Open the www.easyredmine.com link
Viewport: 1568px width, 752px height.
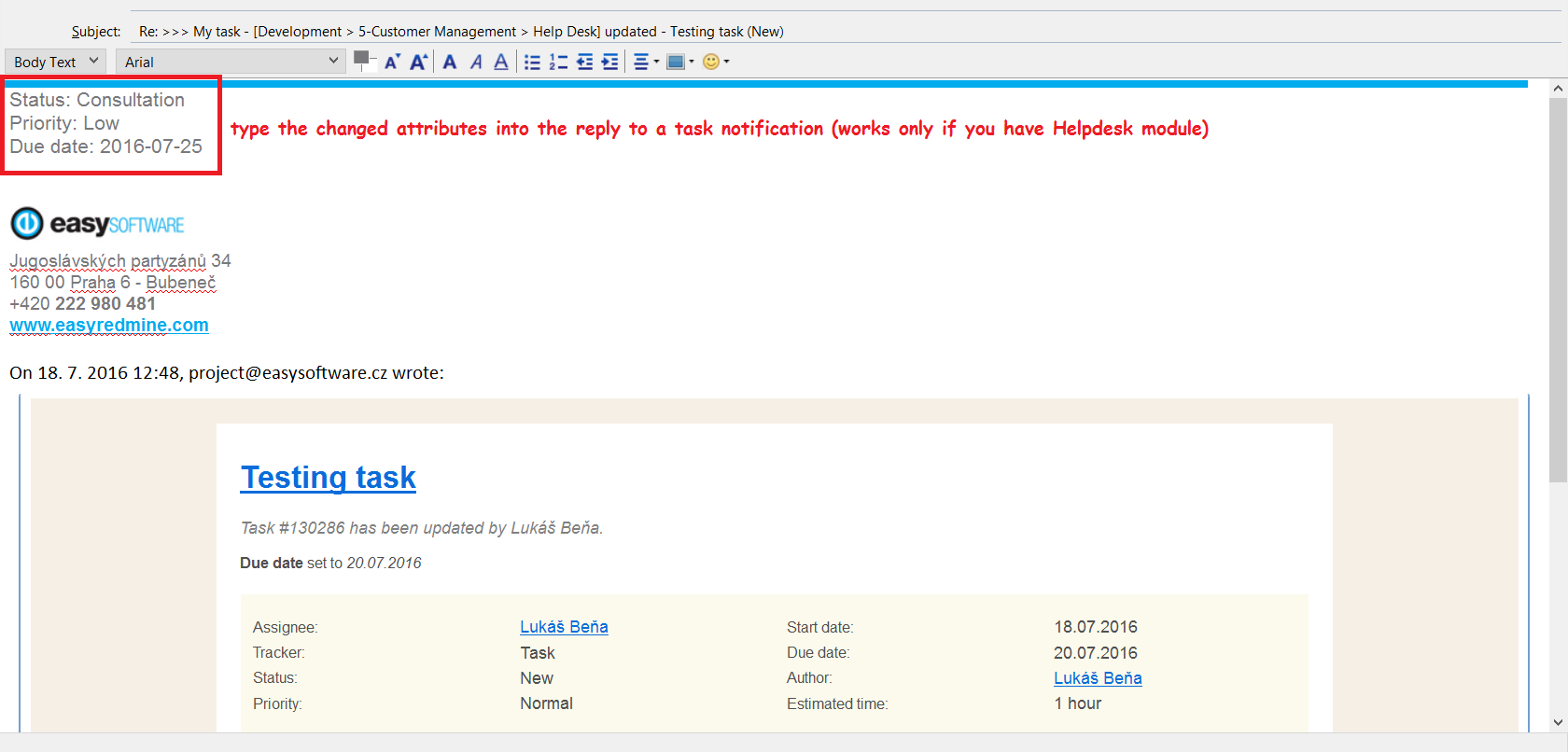click(x=109, y=325)
